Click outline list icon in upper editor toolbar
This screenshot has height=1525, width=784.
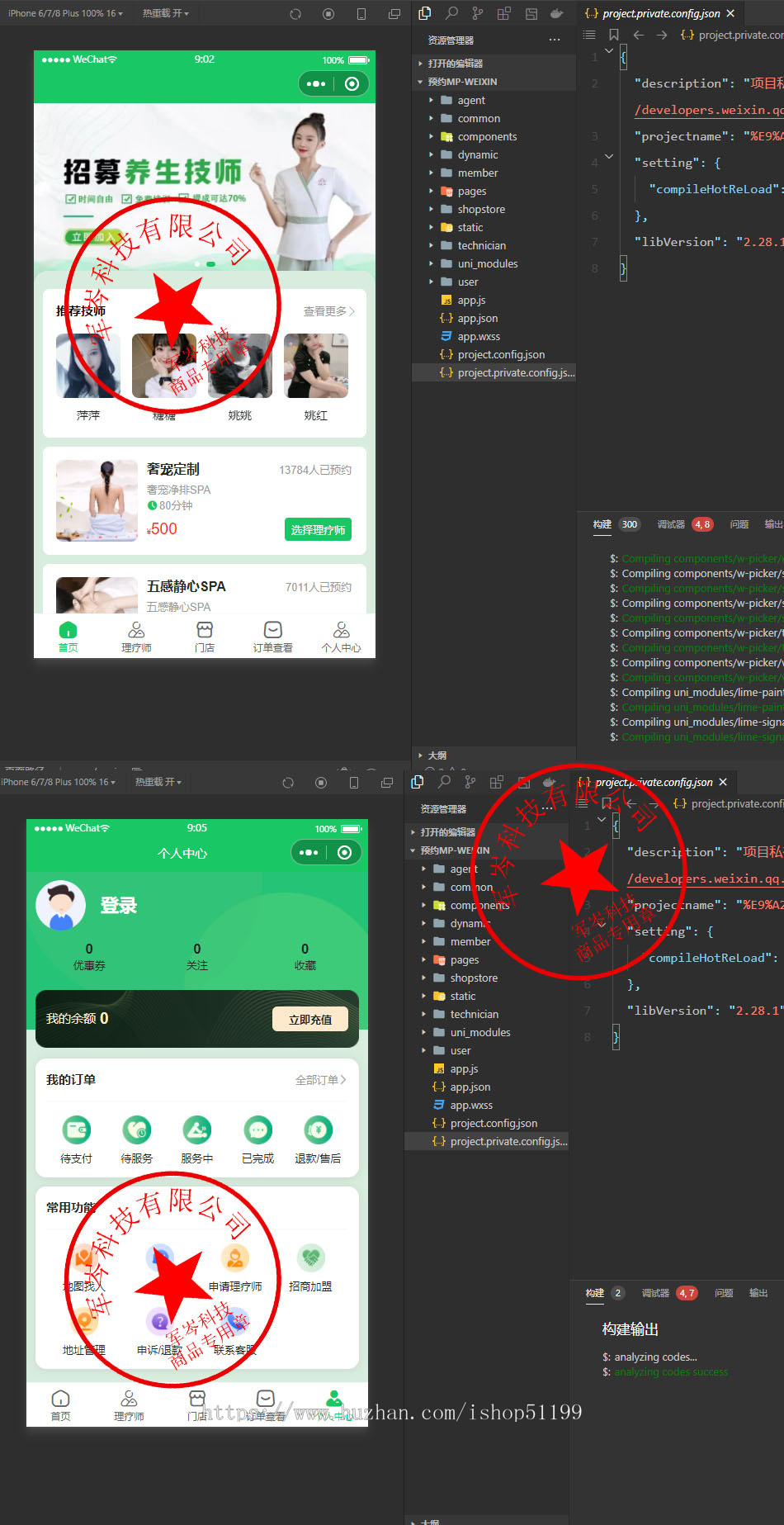589,35
